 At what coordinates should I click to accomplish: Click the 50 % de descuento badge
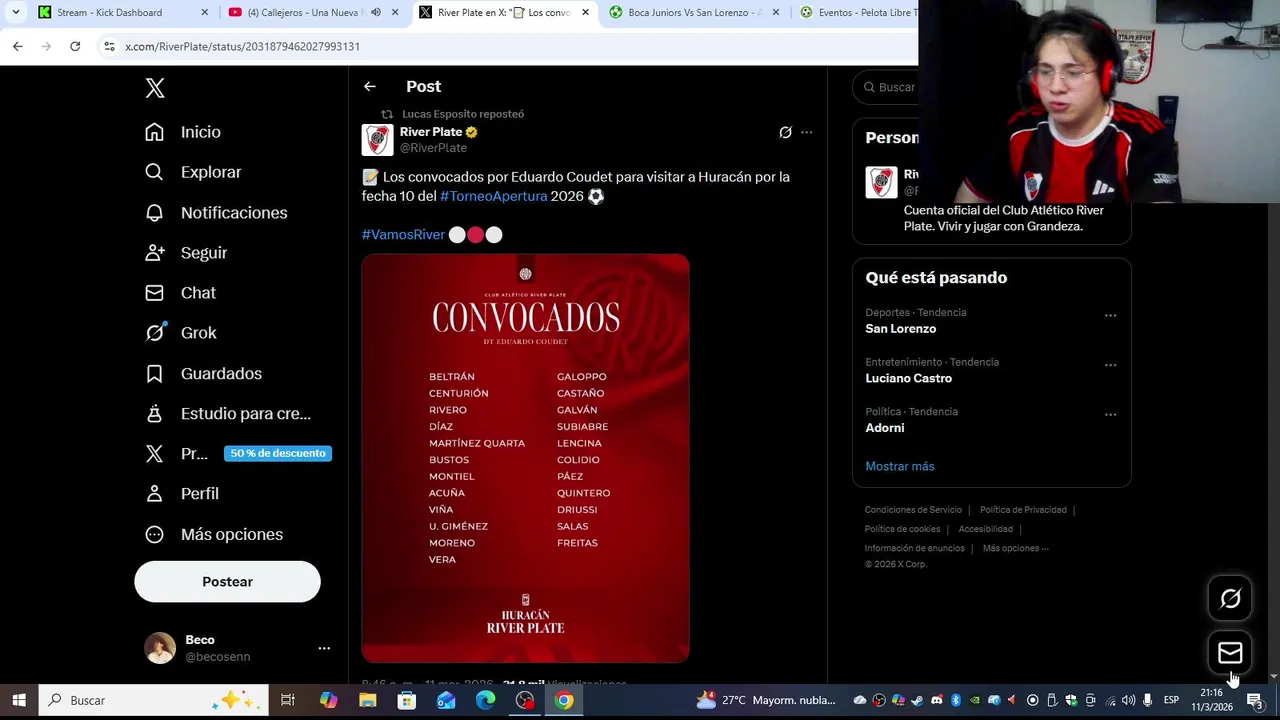pyautogui.click(x=278, y=453)
